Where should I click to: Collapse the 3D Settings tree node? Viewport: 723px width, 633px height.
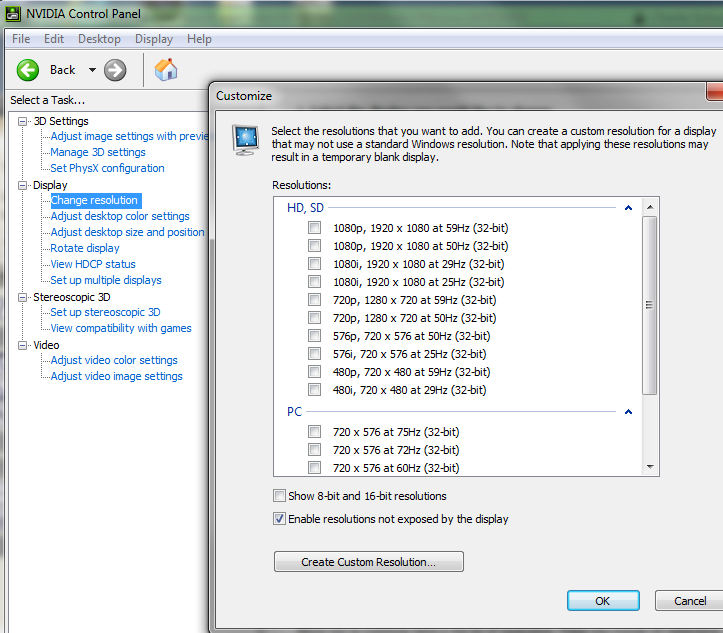pos(22,121)
